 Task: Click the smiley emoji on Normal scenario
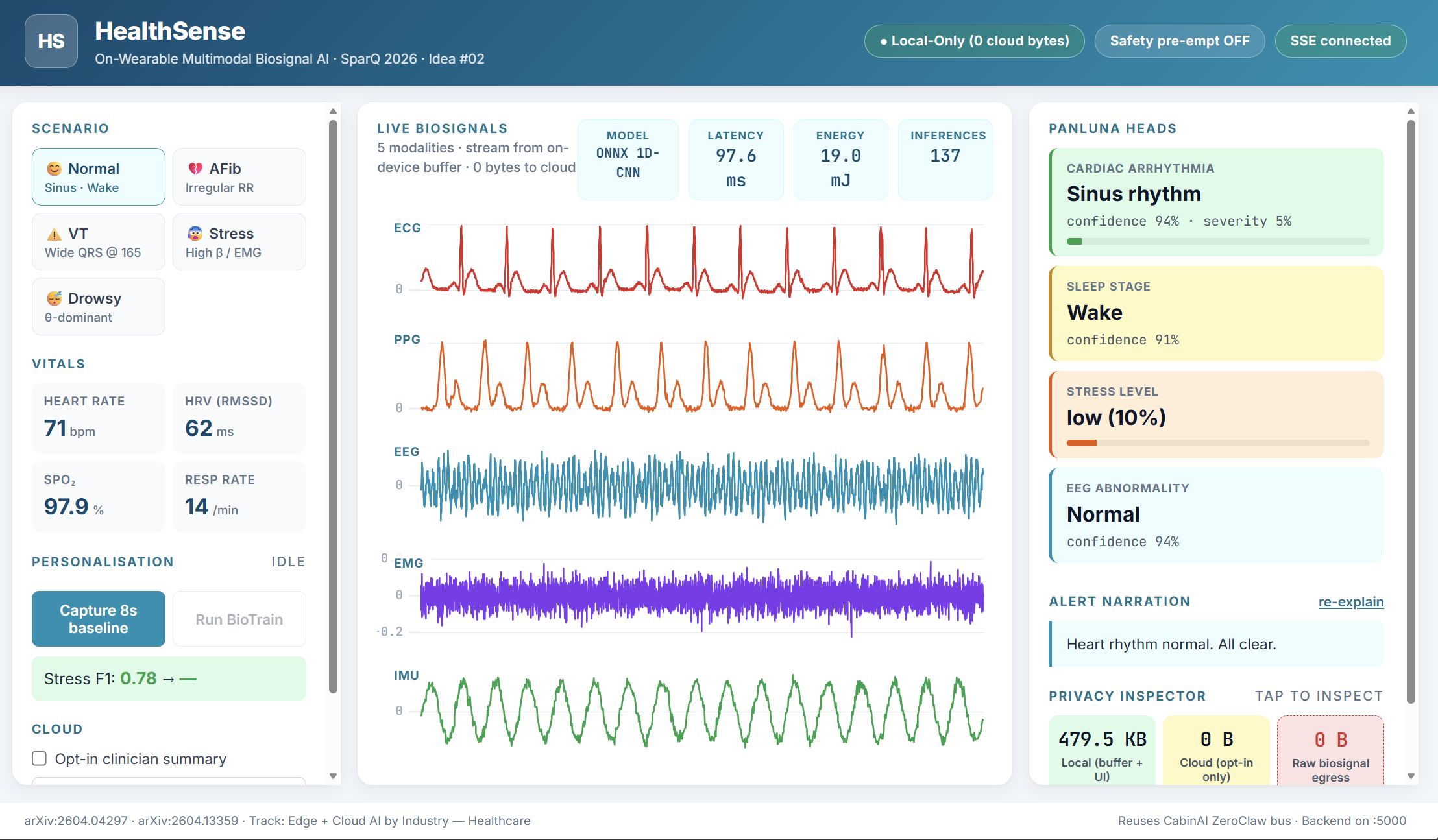(x=55, y=169)
